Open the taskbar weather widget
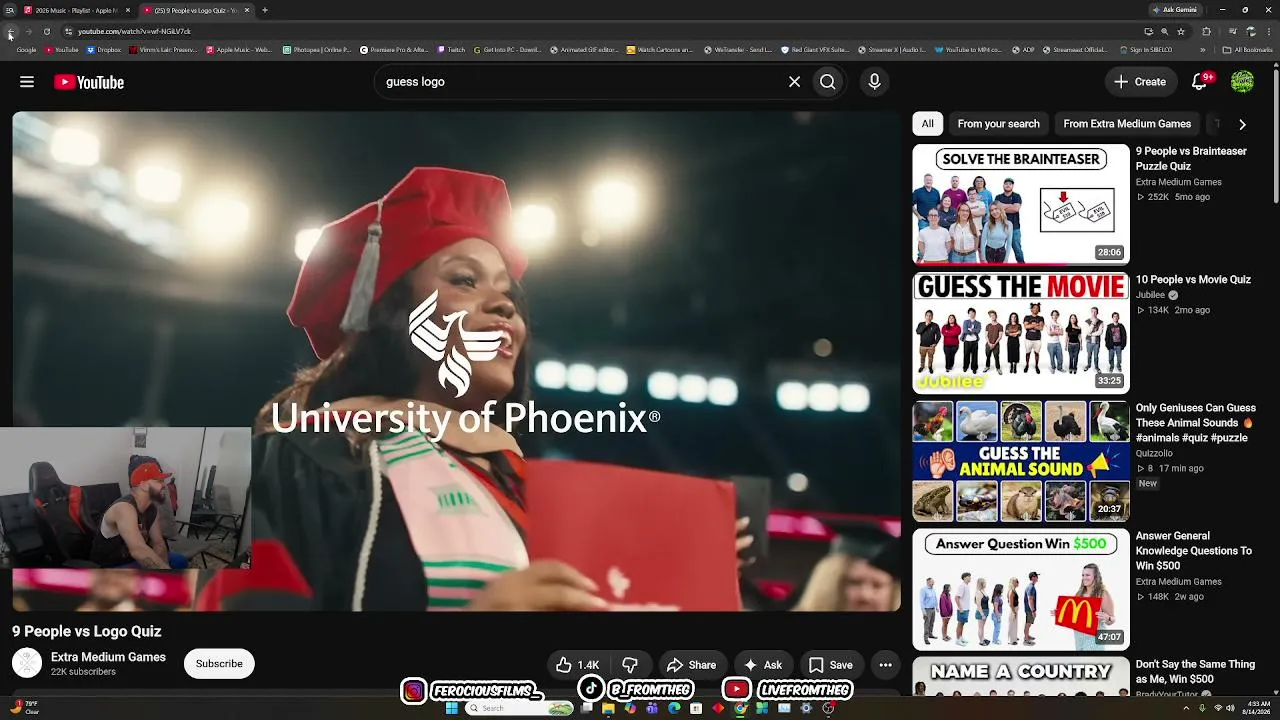This screenshot has height=720, width=1280. 24,708
